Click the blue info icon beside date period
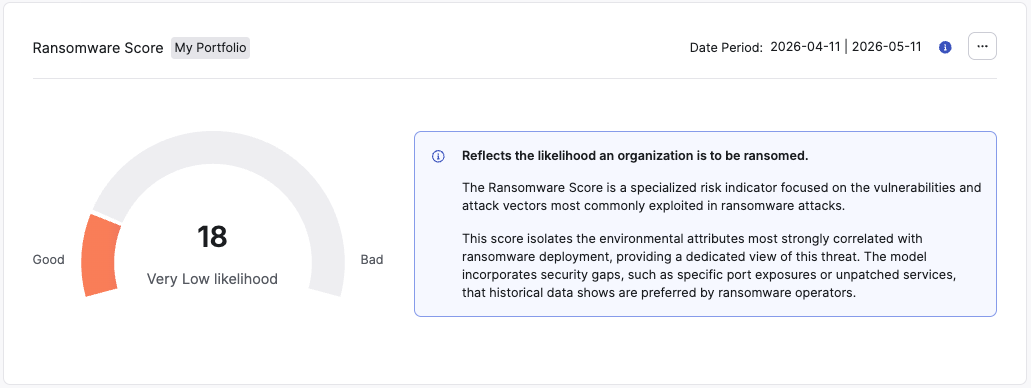This screenshot has width=1031, height=388. pos(945,47)
